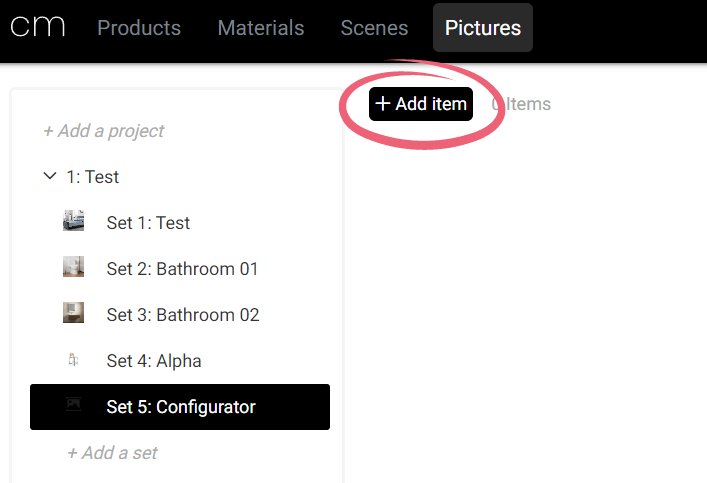Open the Products tab
This screenshot has height=483, width=707.
click(139, 28)
